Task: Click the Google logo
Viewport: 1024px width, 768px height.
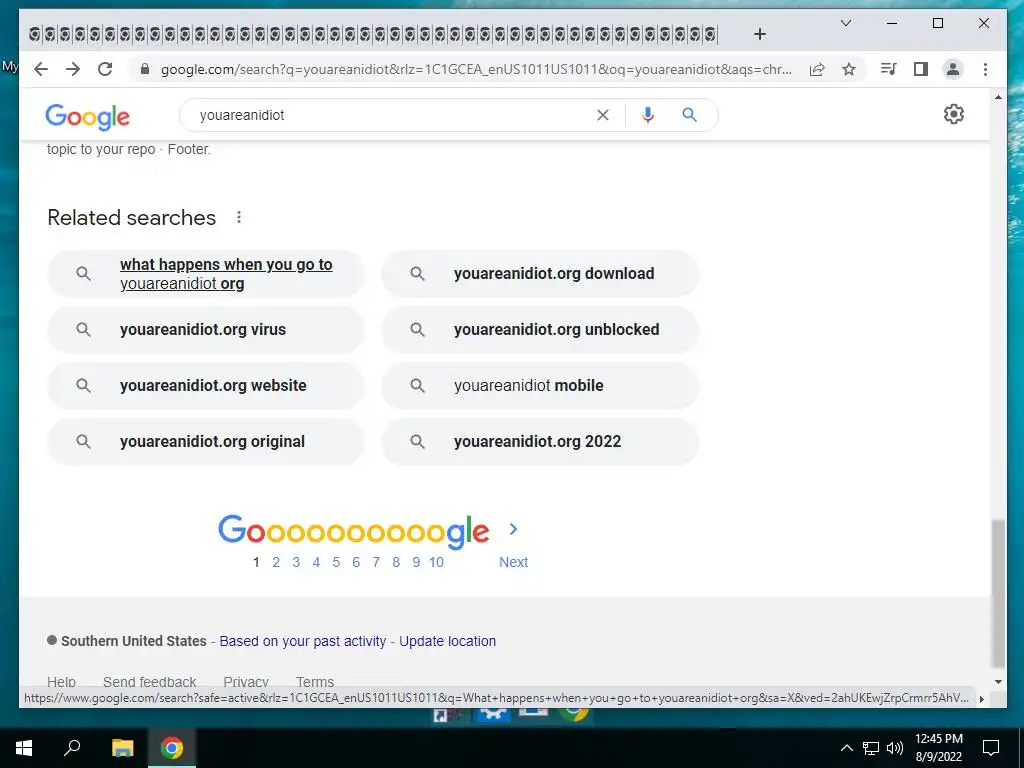Action: point(88,116)
